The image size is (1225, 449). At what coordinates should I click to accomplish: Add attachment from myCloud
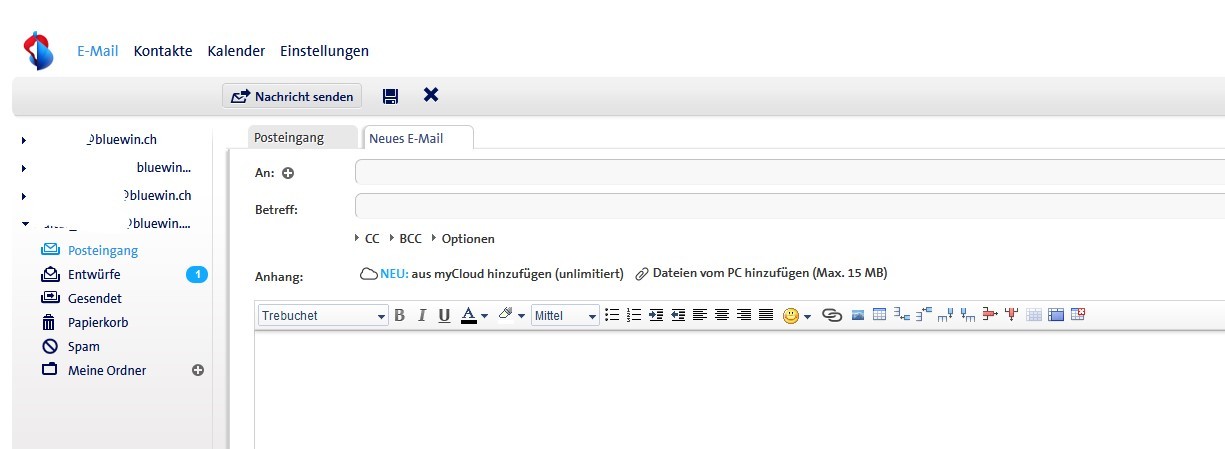pos(492,273)
